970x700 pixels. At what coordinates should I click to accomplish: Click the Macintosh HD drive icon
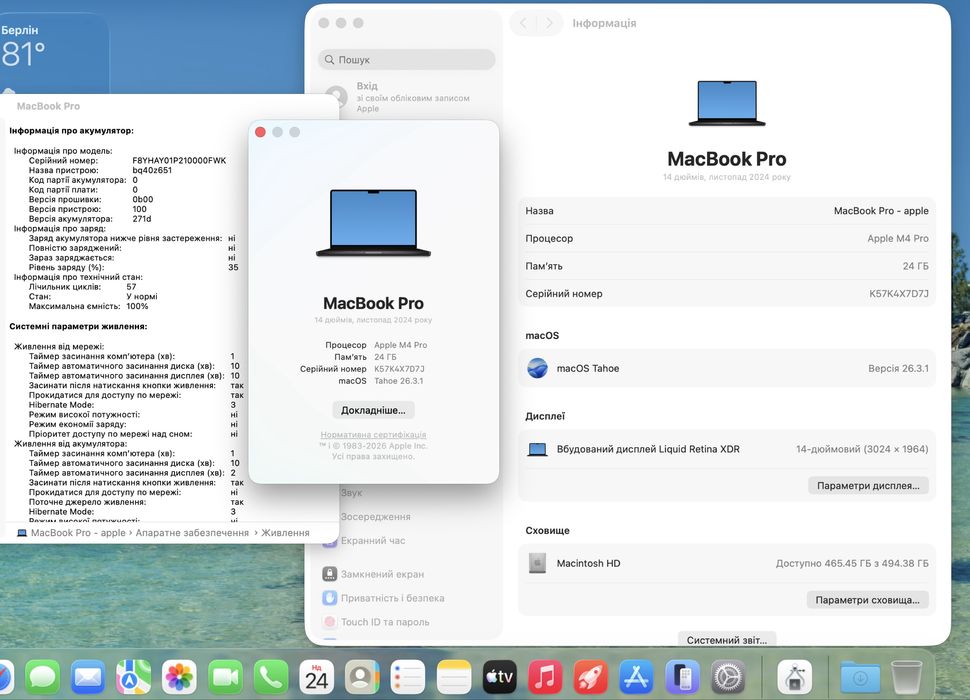point(537,563)
